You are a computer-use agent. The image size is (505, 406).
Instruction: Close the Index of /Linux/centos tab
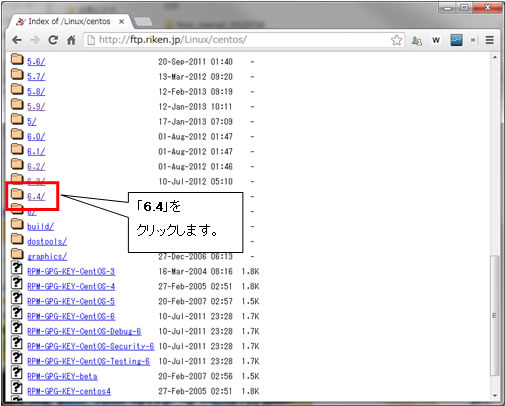point(122,22)
